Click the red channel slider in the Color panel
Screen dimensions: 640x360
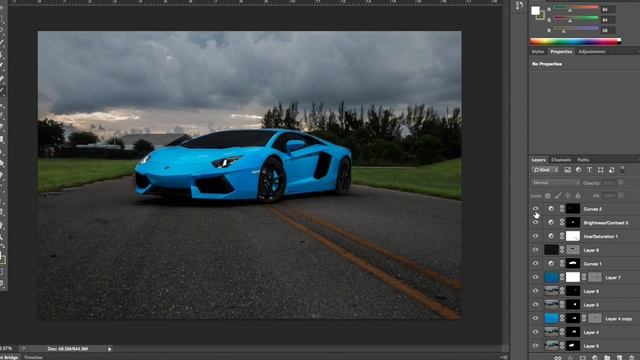pos(576,8)
